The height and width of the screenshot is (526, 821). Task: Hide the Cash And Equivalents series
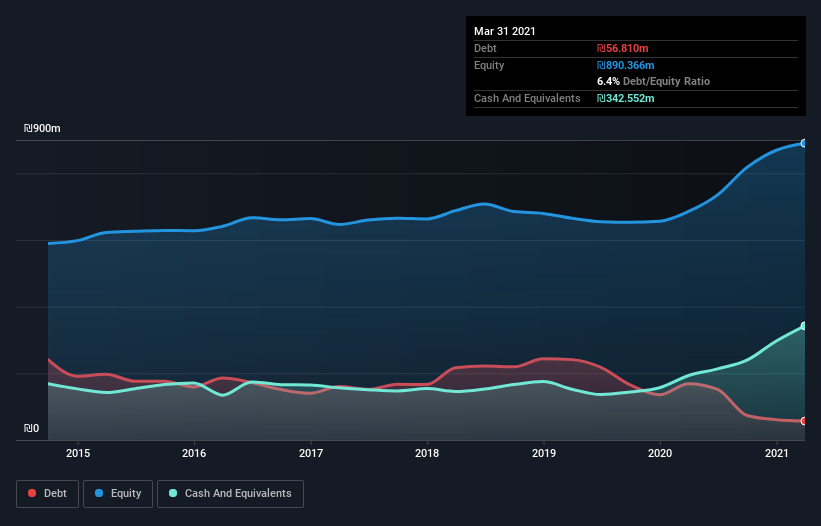click(x=230, y=493)
